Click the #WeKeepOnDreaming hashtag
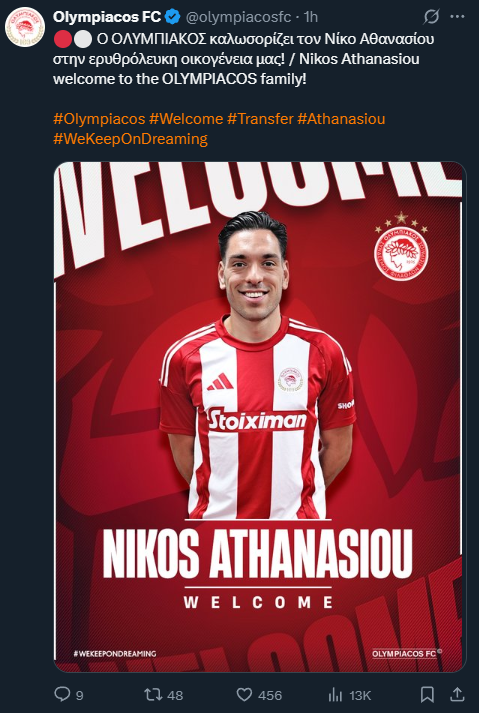 pos(131,139)
